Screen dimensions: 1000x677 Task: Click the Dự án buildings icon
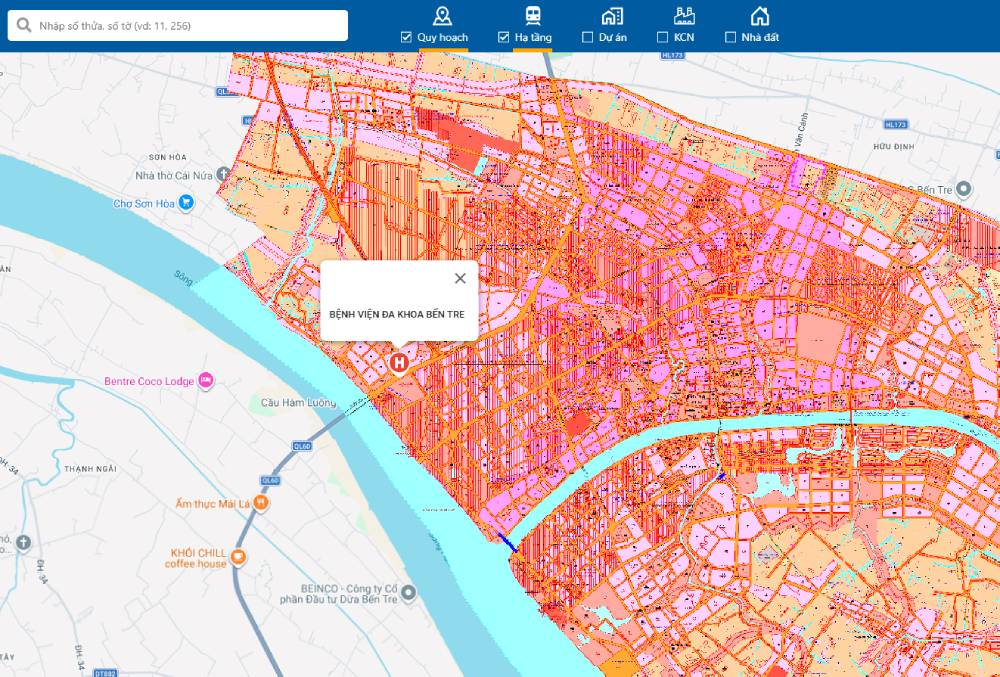click(612, 15)
